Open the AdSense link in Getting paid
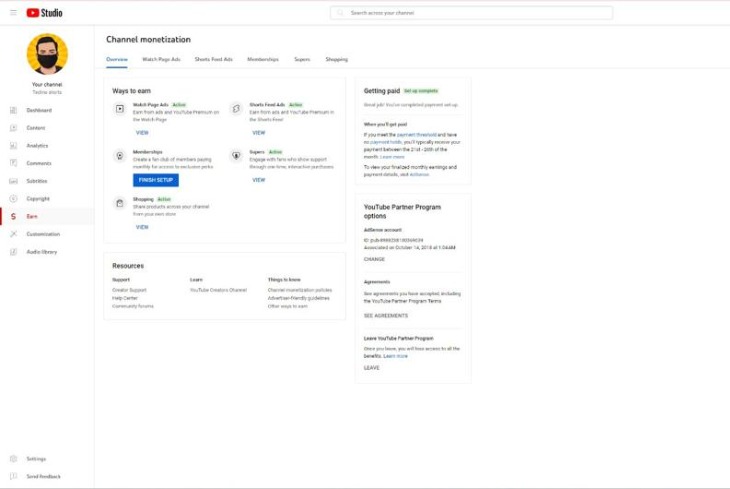This screenshot has width=730, height=489. [x=419, y=175]
